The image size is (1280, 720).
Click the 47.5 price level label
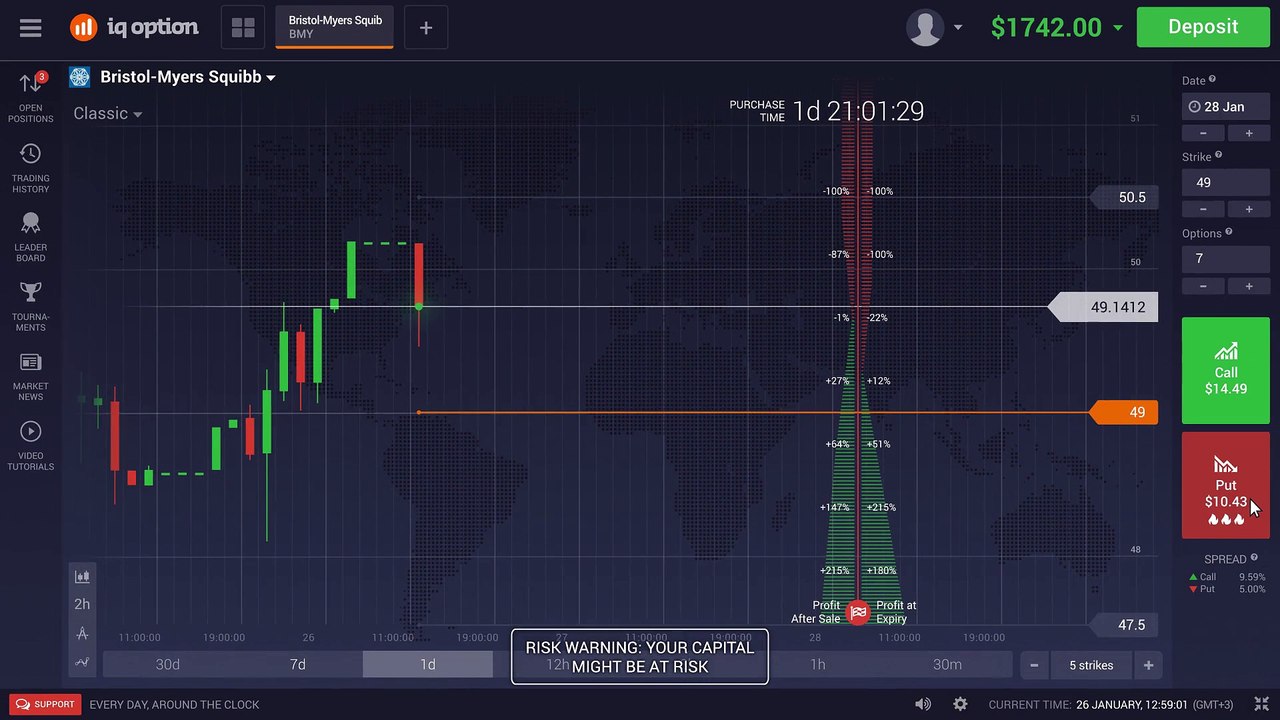tap(1124, 625)
